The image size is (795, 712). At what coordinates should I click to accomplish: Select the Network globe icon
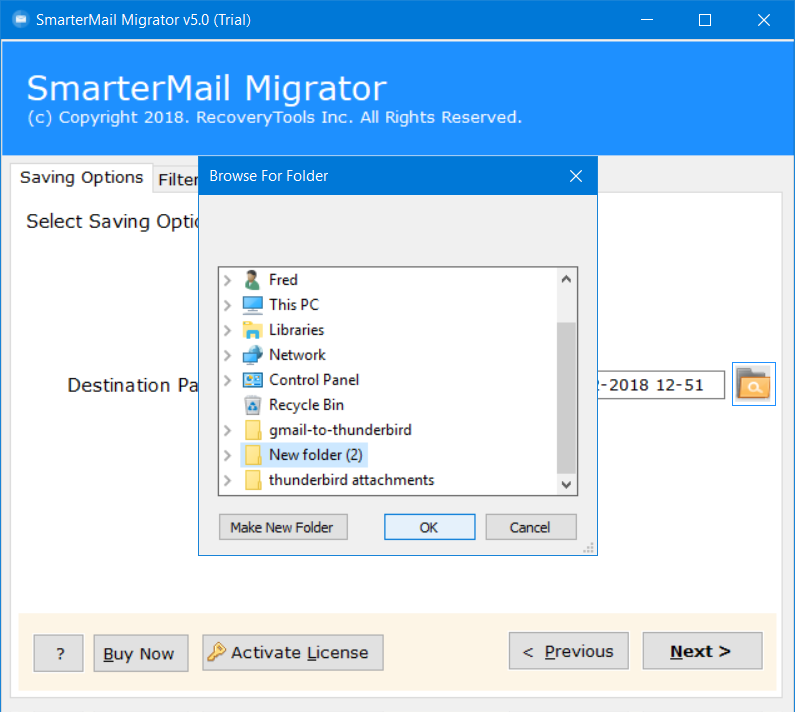click(252, 355)
